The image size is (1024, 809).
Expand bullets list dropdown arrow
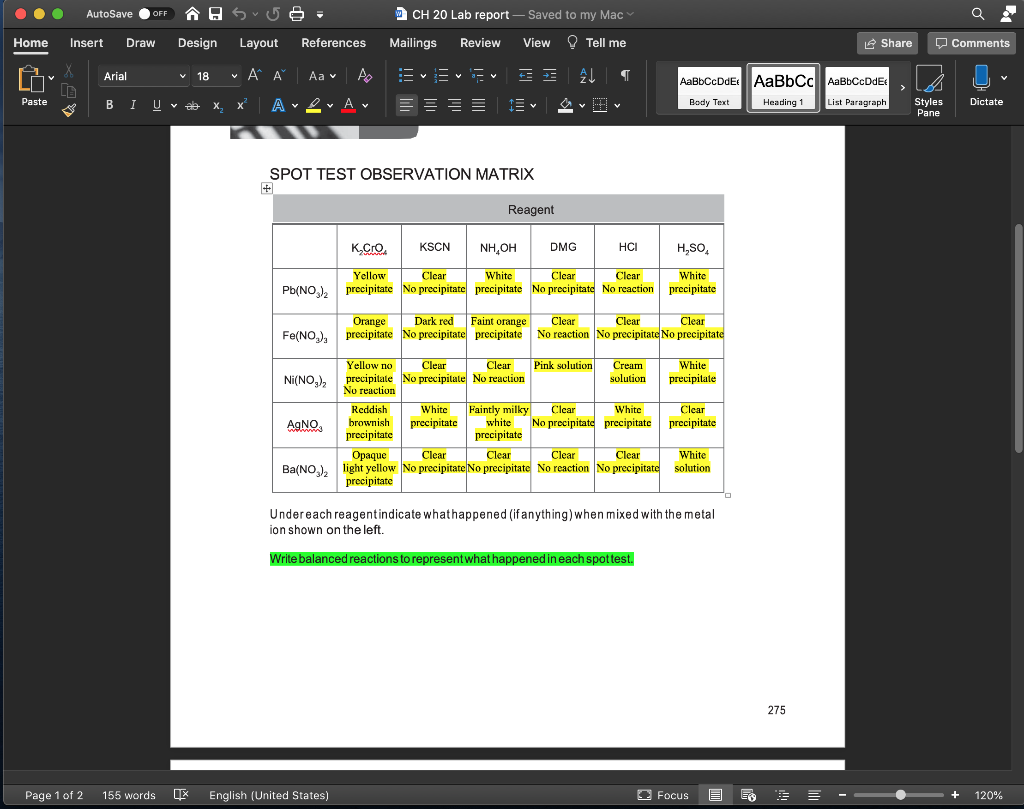(423, 76)
